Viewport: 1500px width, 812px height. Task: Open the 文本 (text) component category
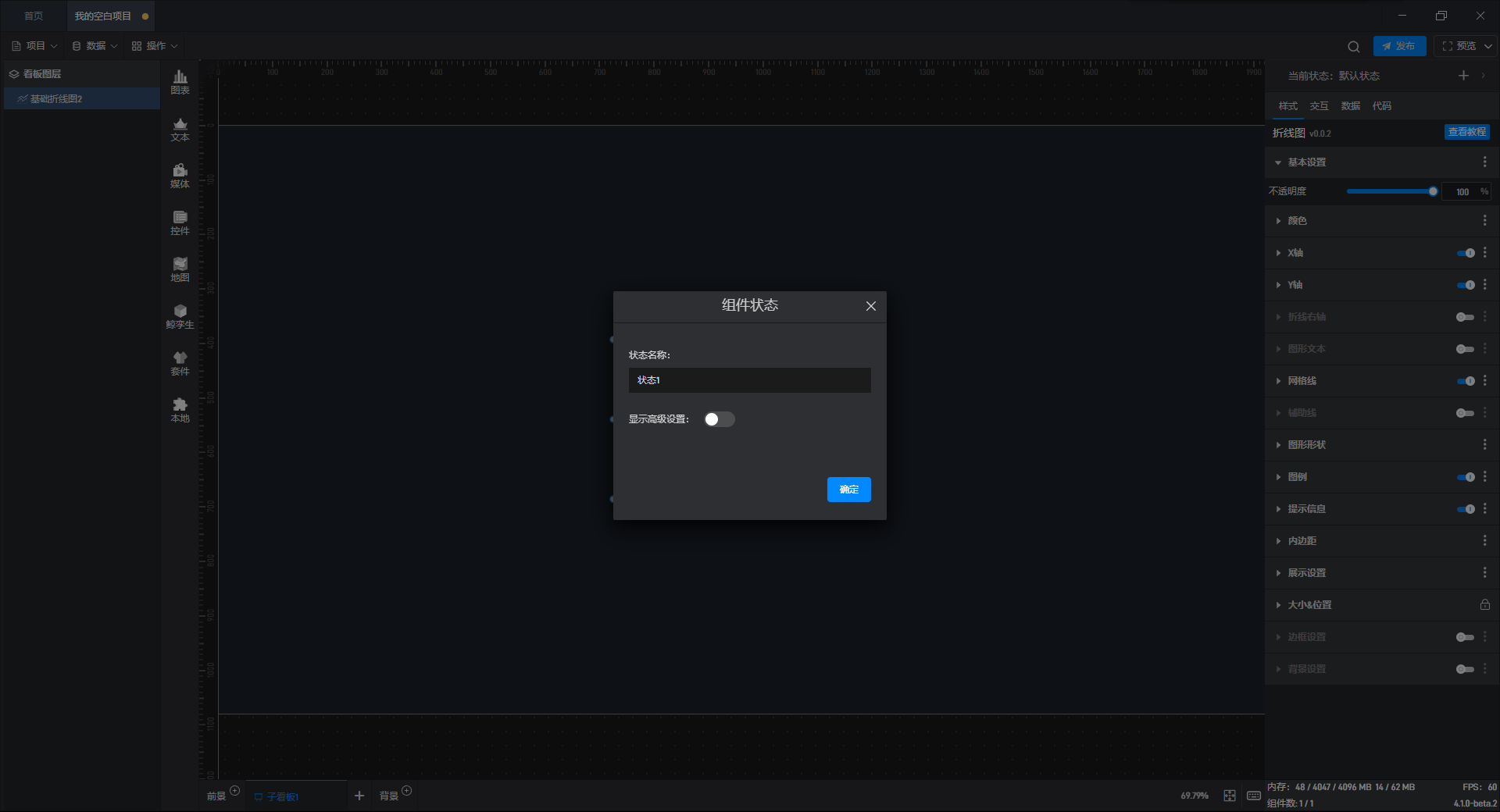tap(180, 129)
